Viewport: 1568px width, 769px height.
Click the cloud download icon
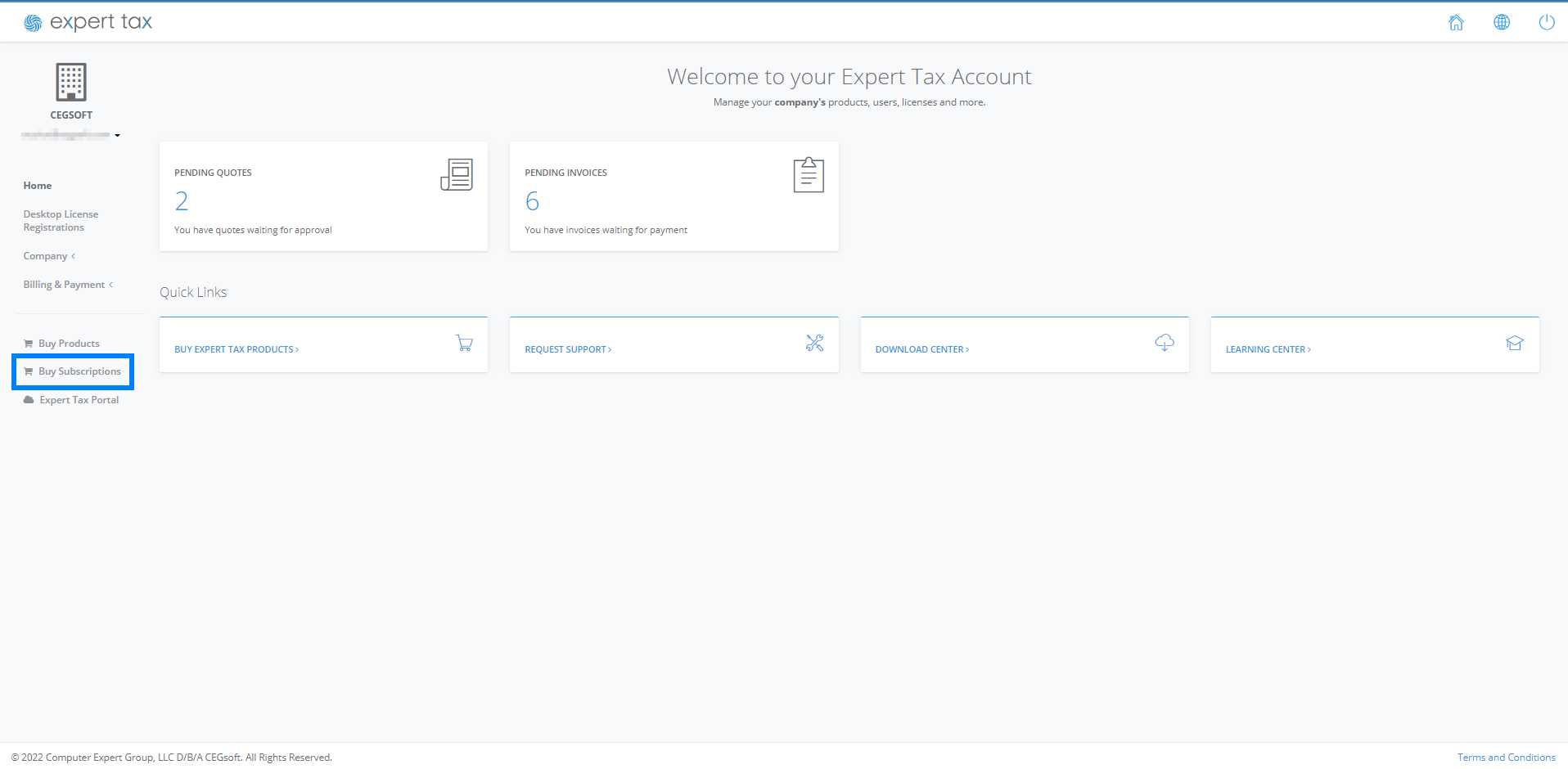click(x=1165, y=343)
